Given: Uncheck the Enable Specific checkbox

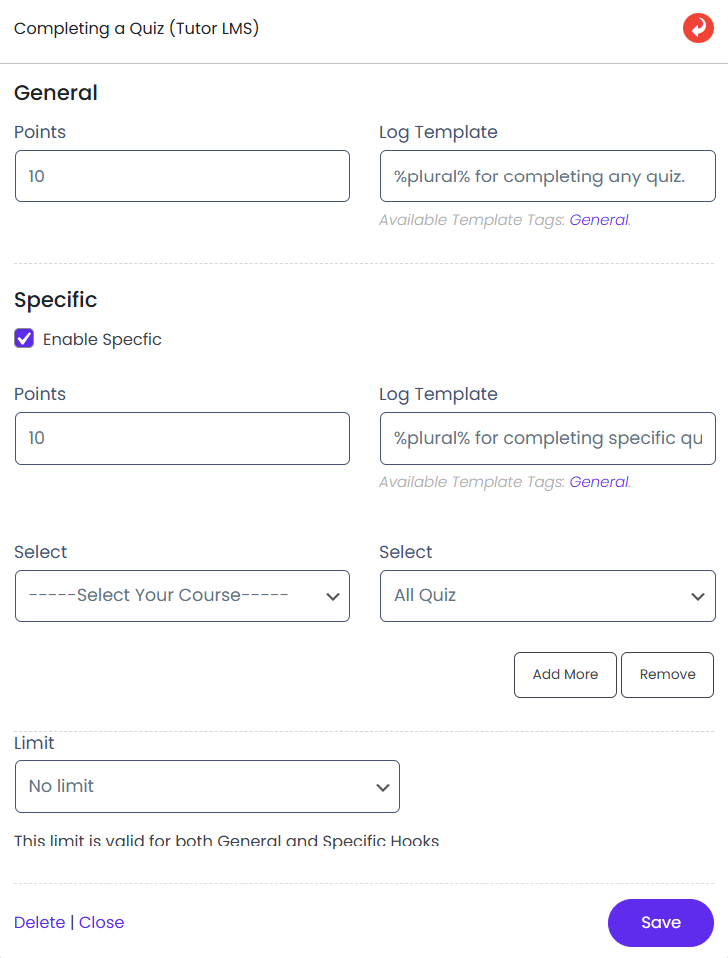Looking at the screenshot, I should [24, 339].
